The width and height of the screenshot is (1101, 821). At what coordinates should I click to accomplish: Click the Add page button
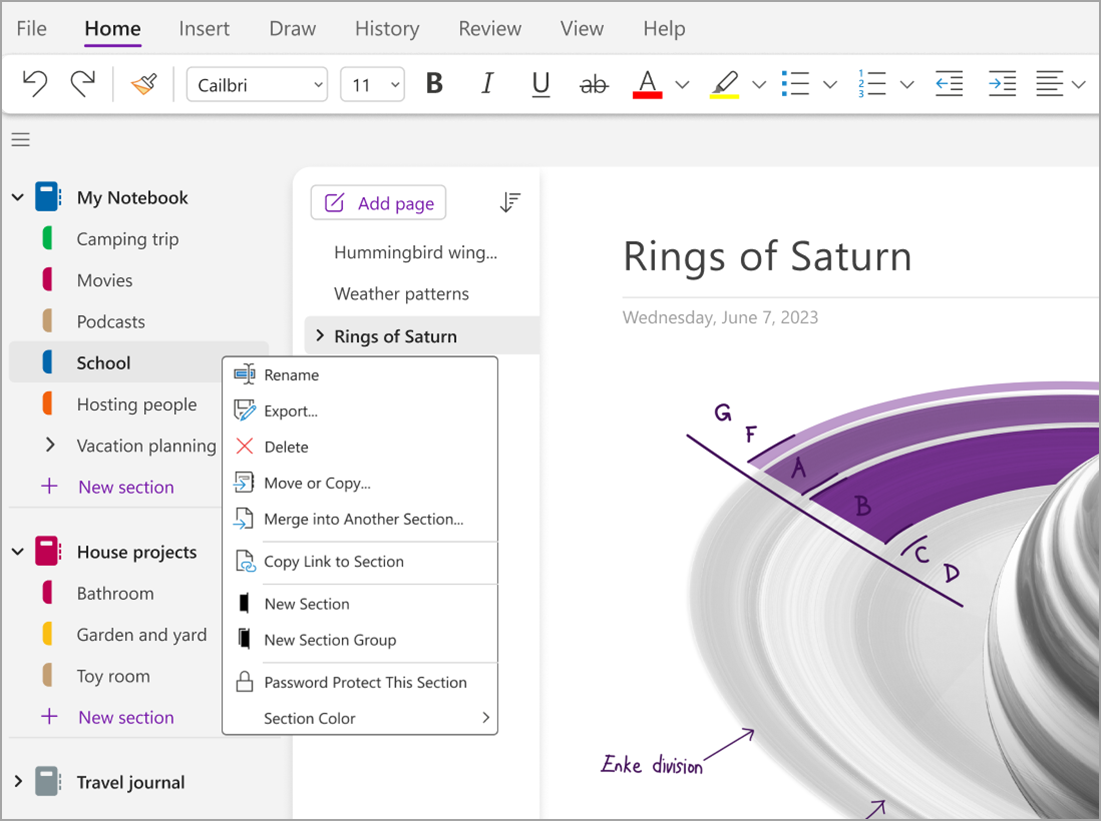(x=379, y=203)
